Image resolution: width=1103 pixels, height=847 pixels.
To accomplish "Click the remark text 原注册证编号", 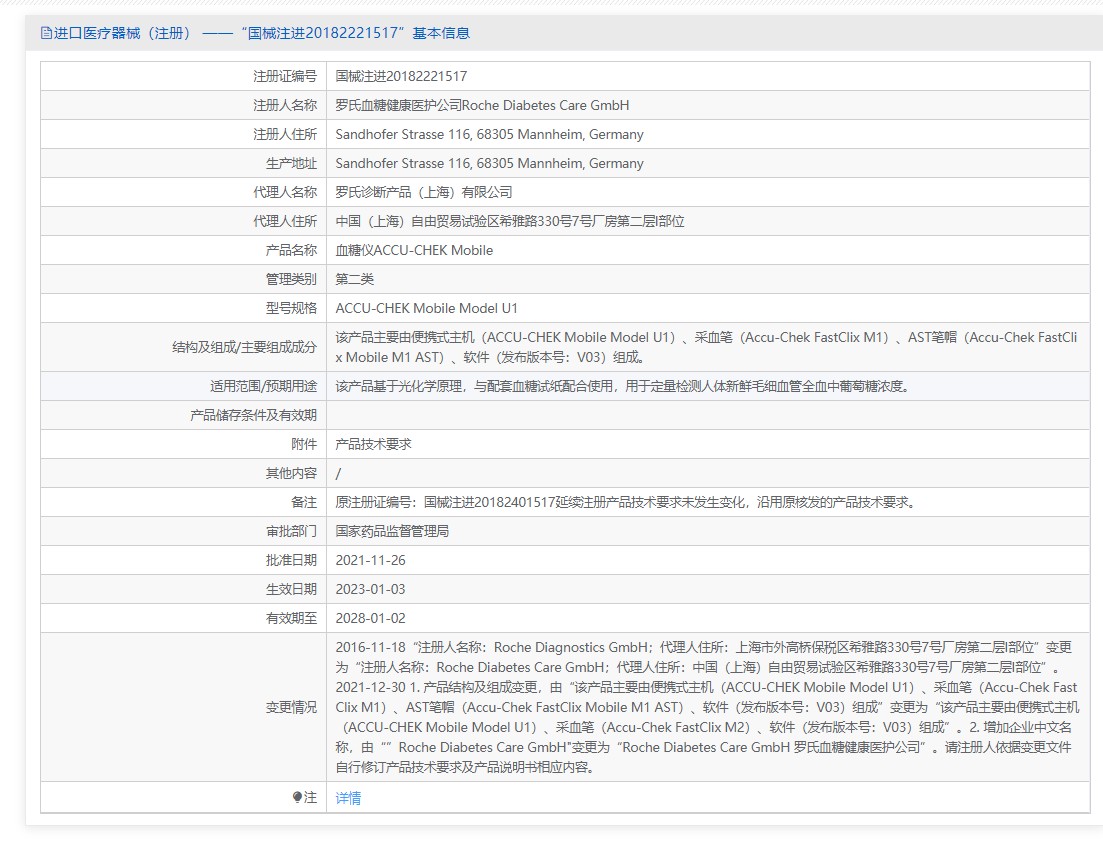I will [625, 502].
